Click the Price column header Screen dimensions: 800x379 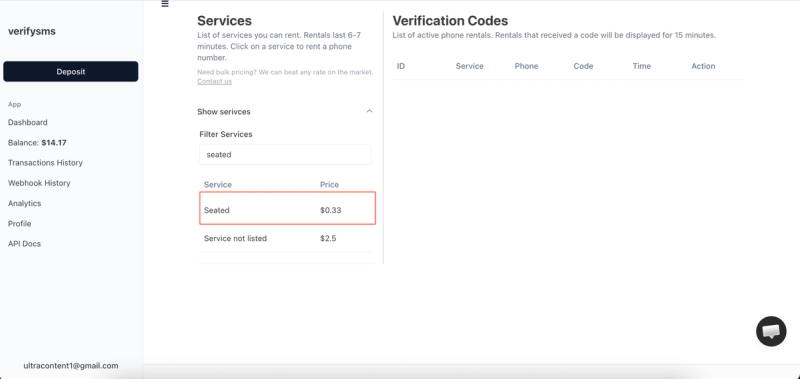pos(329,185)
